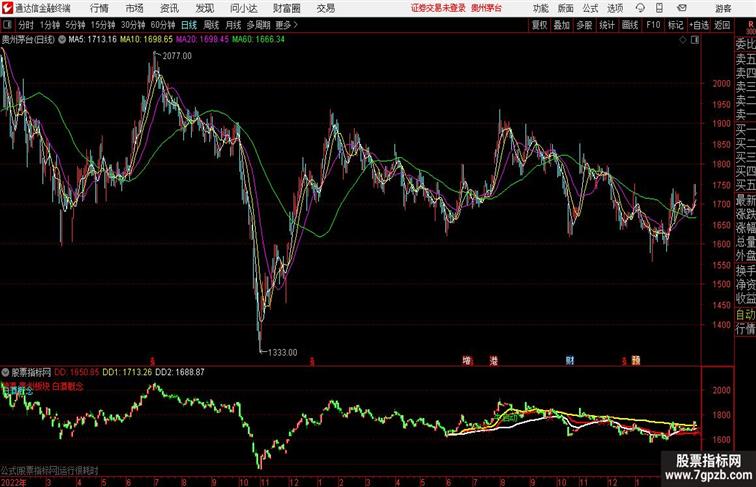Open the 资讯 menu
Screen dimensions: 756x487
169,8
